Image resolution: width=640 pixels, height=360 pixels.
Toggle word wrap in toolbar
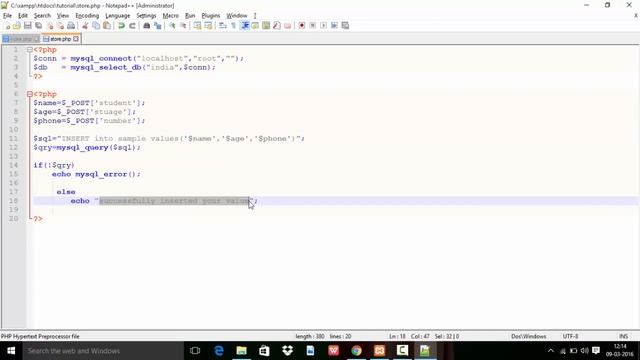click(x=223, y=26)
